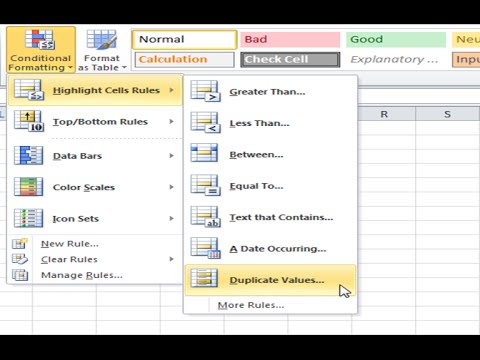This screenshot has width=480, height=360.
Task: Click the Icon Sets icon
Action: (x=28, y=218)
